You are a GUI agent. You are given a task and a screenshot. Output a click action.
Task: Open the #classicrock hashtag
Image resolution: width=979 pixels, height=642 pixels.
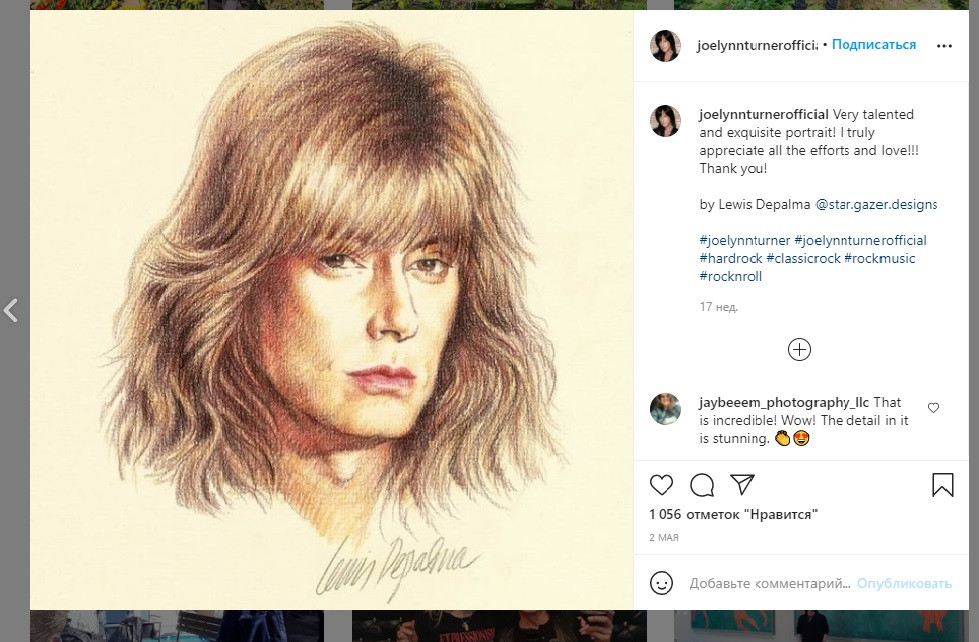[803, 258]
